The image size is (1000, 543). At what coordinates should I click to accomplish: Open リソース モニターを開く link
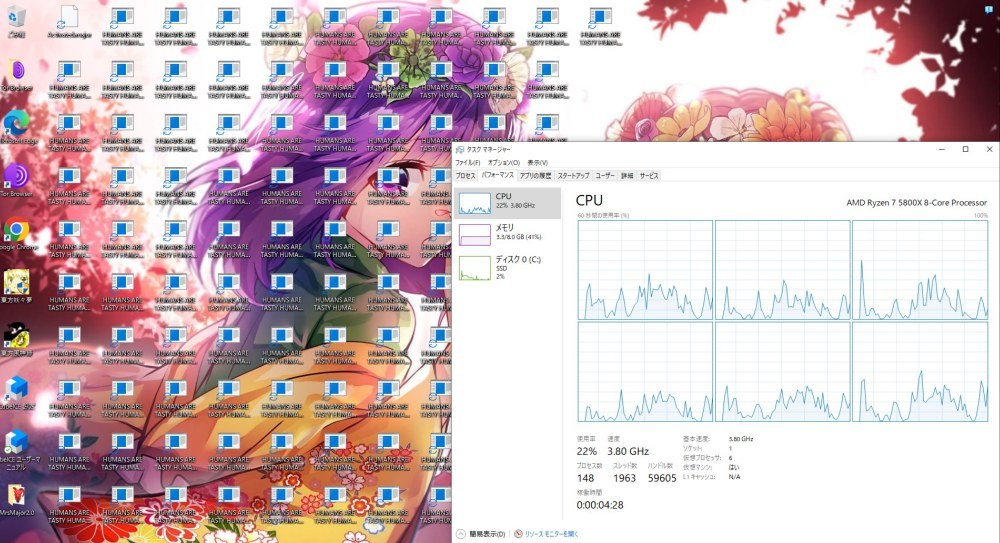[x=552, y=533]
